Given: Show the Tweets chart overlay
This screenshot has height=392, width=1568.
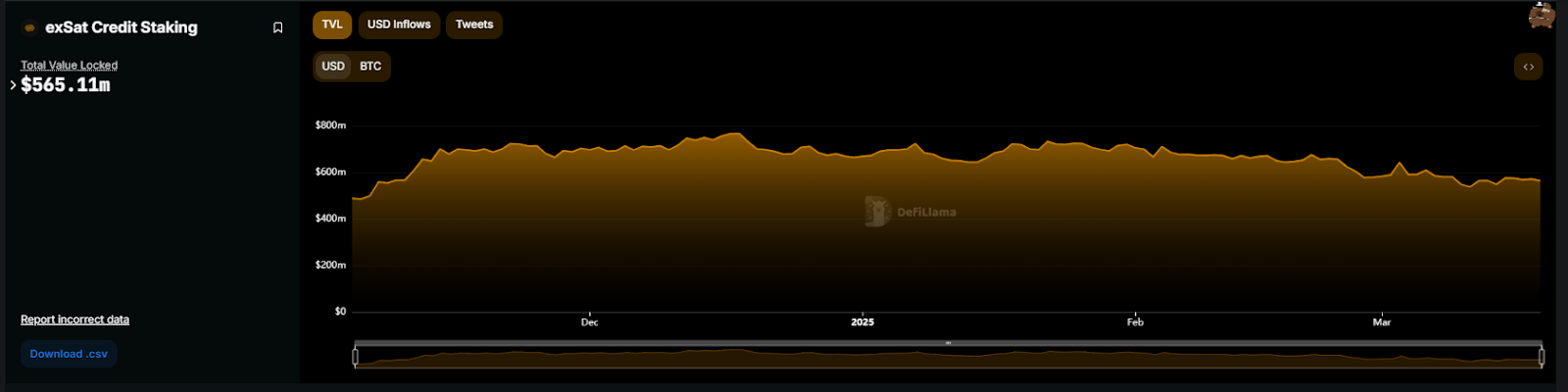Looking at the screenshot, I should 474,24.
